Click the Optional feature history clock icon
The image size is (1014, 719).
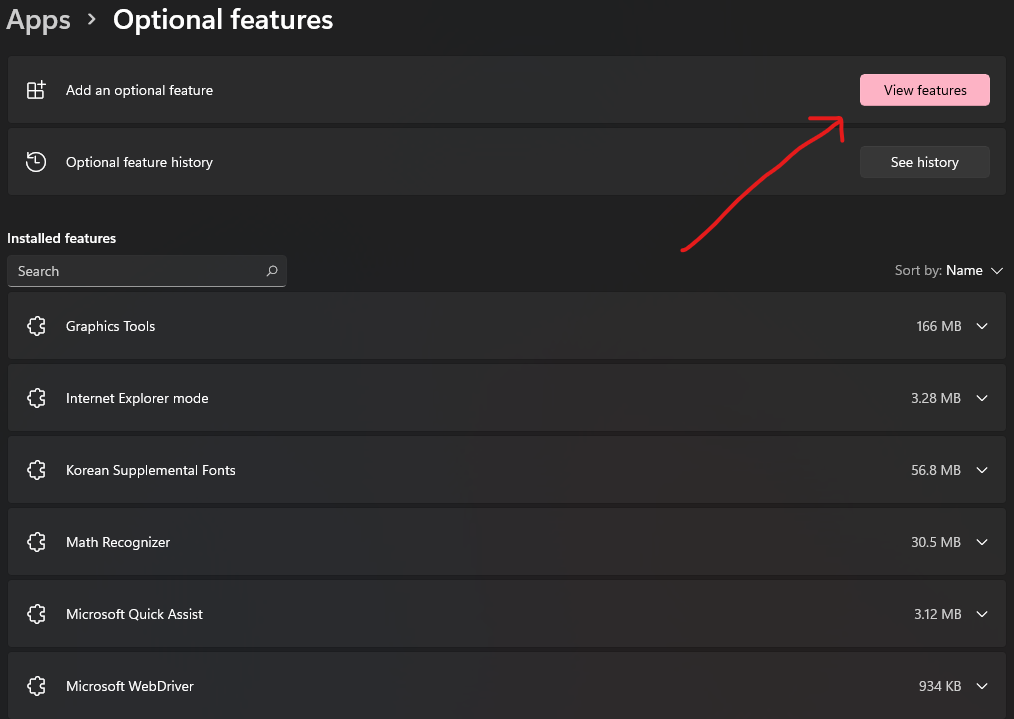tap(36, 162)
